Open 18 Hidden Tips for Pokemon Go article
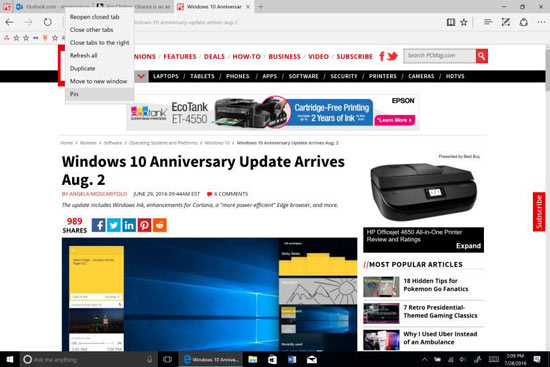Image resolution: width=550 pixels, height=367 pixels. [436, 285]
